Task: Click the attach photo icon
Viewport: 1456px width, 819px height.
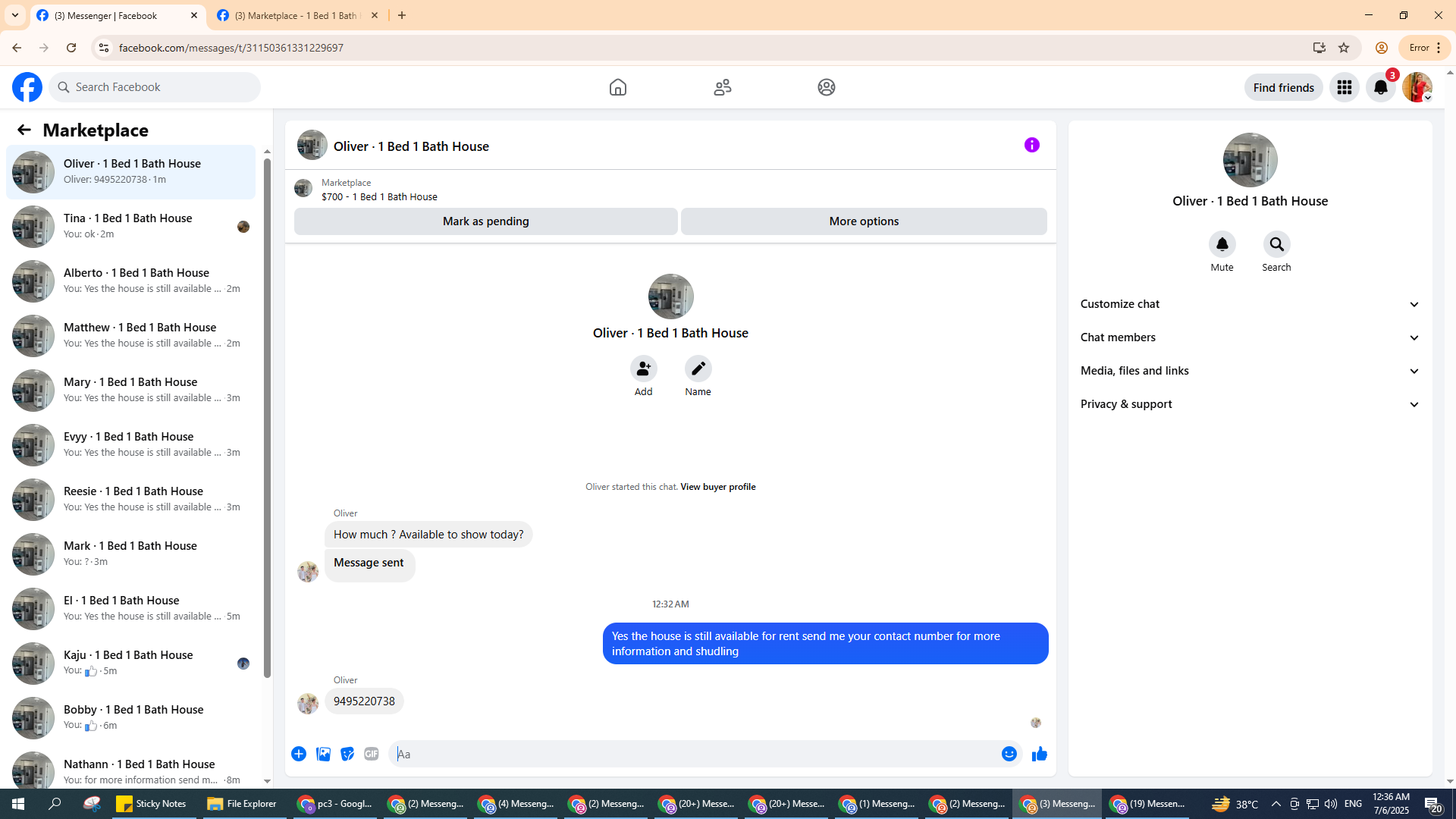Action: coord(323,754)
